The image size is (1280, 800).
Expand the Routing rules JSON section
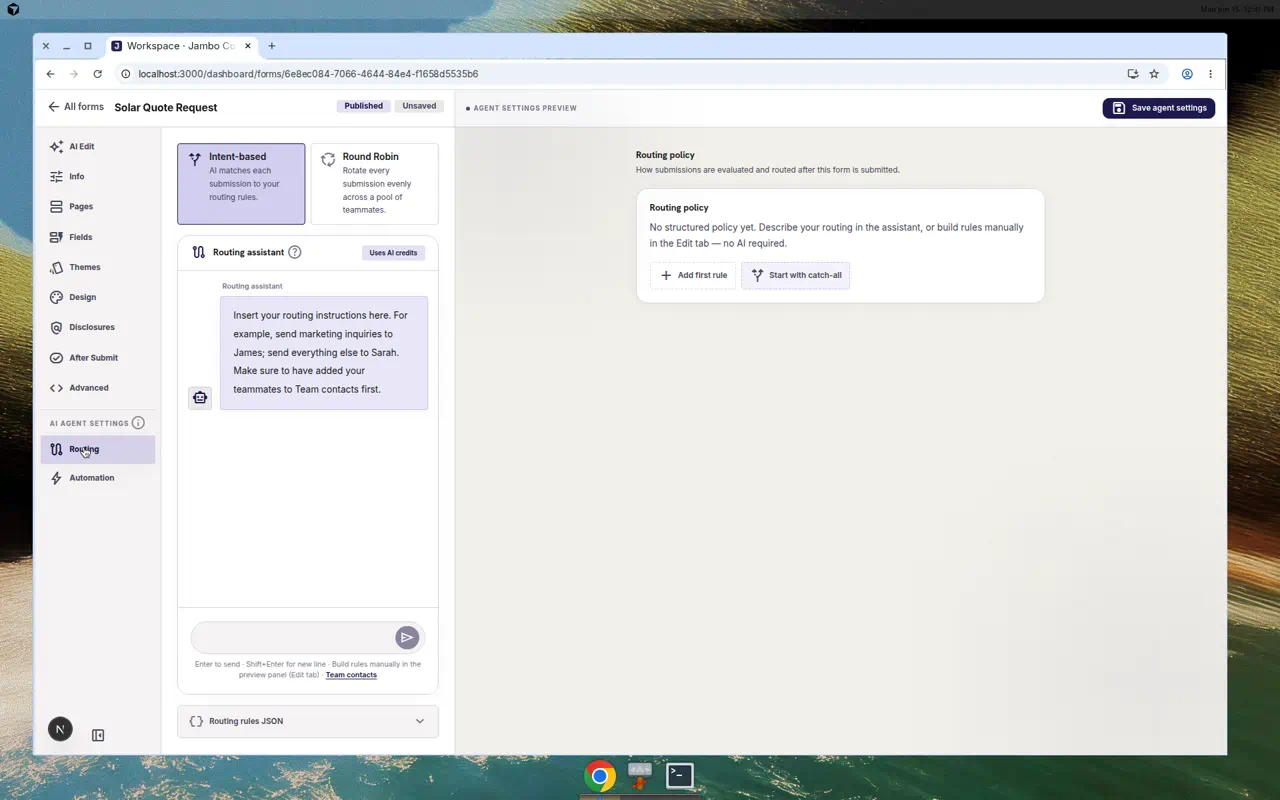[308, 721]
